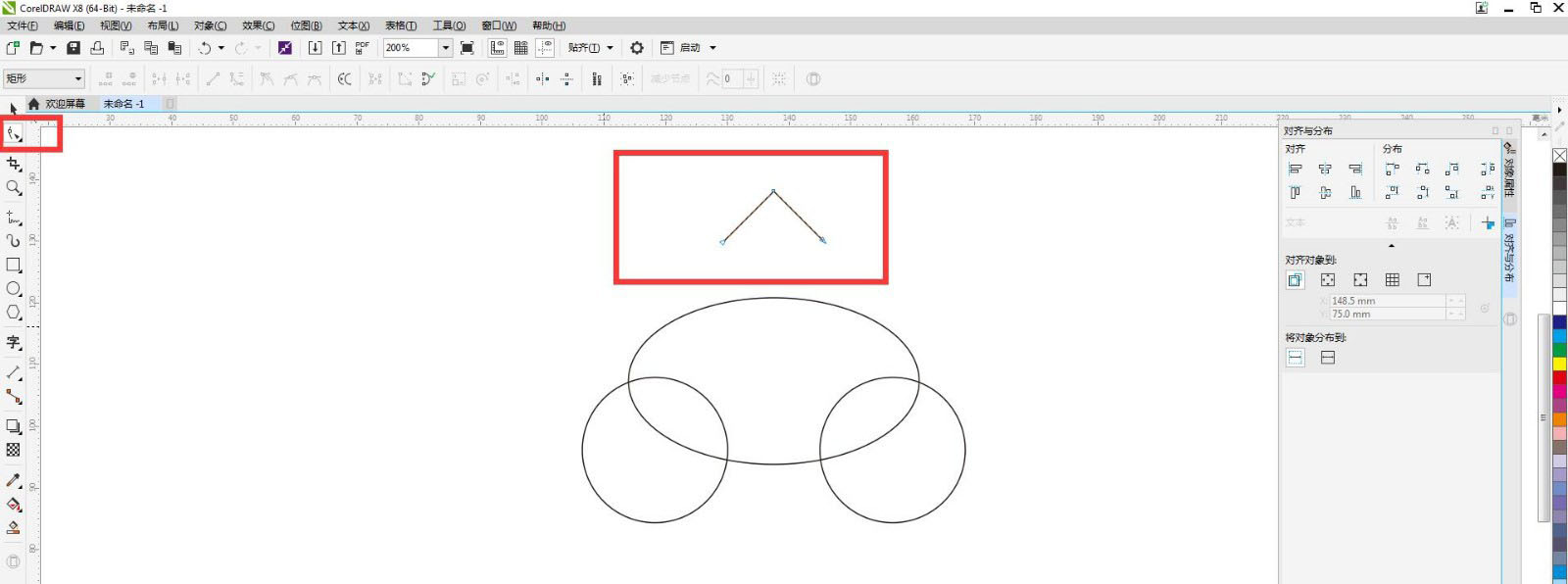Open the Options gear icon
1568x584 pixels.
click(637, 48)
